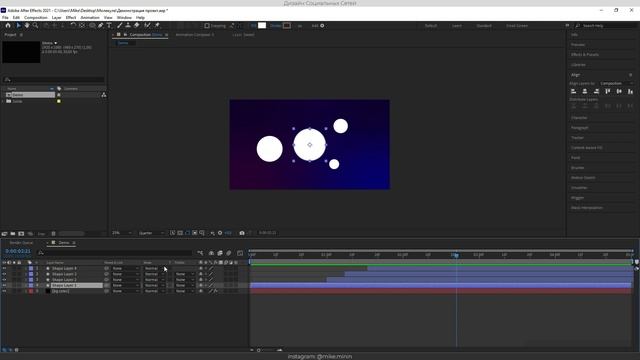This screenshot has width=640, height=360.
Task: Click the composition mini-flowchart icon in timeline
Action: tap(200, 253)
